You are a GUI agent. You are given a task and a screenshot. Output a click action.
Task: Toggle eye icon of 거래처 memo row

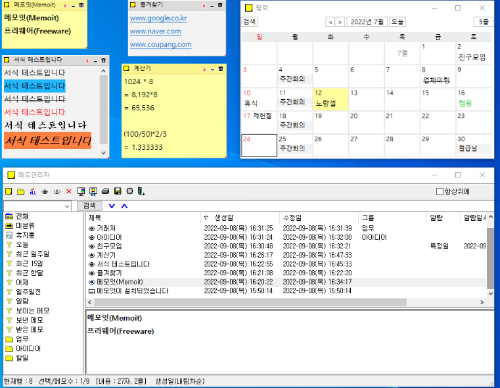91,228
